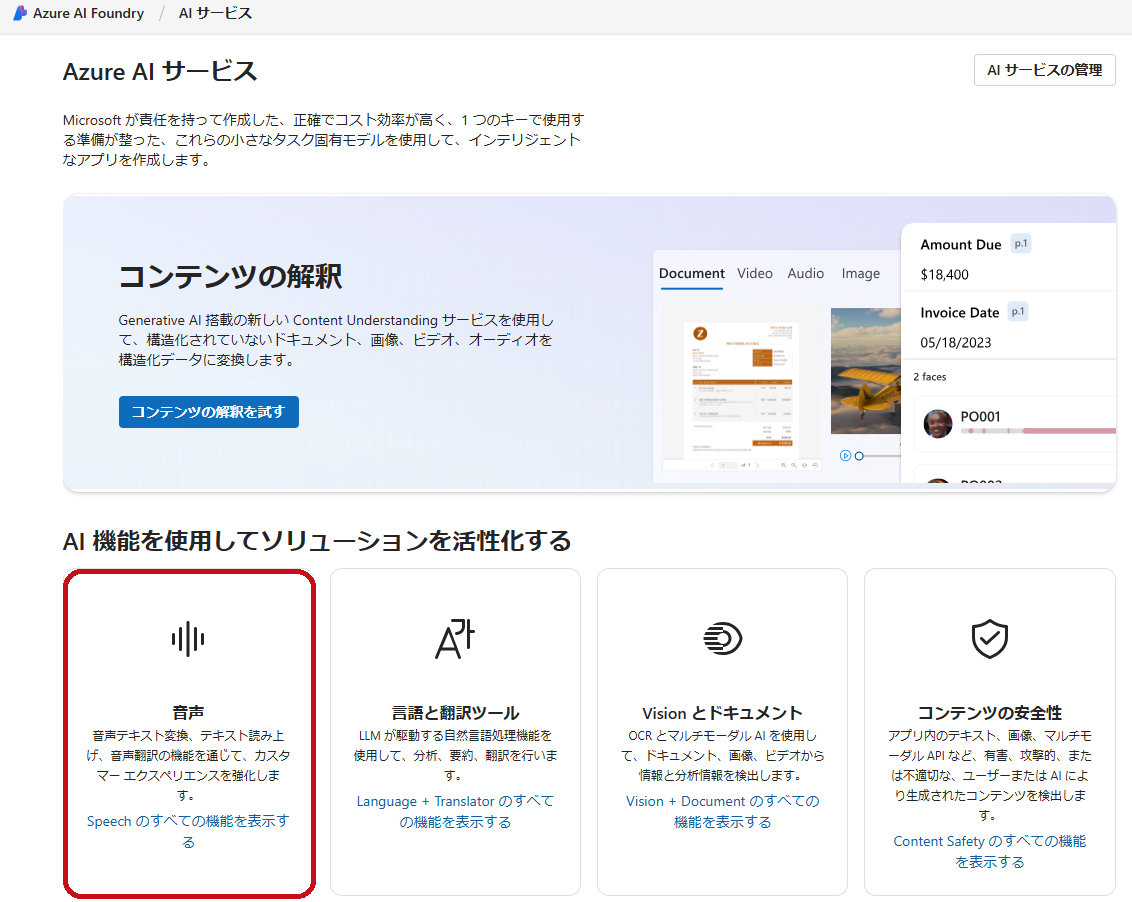
Task: Click the コンテンツの安全性 shield icon
Action: coord(990,639)
